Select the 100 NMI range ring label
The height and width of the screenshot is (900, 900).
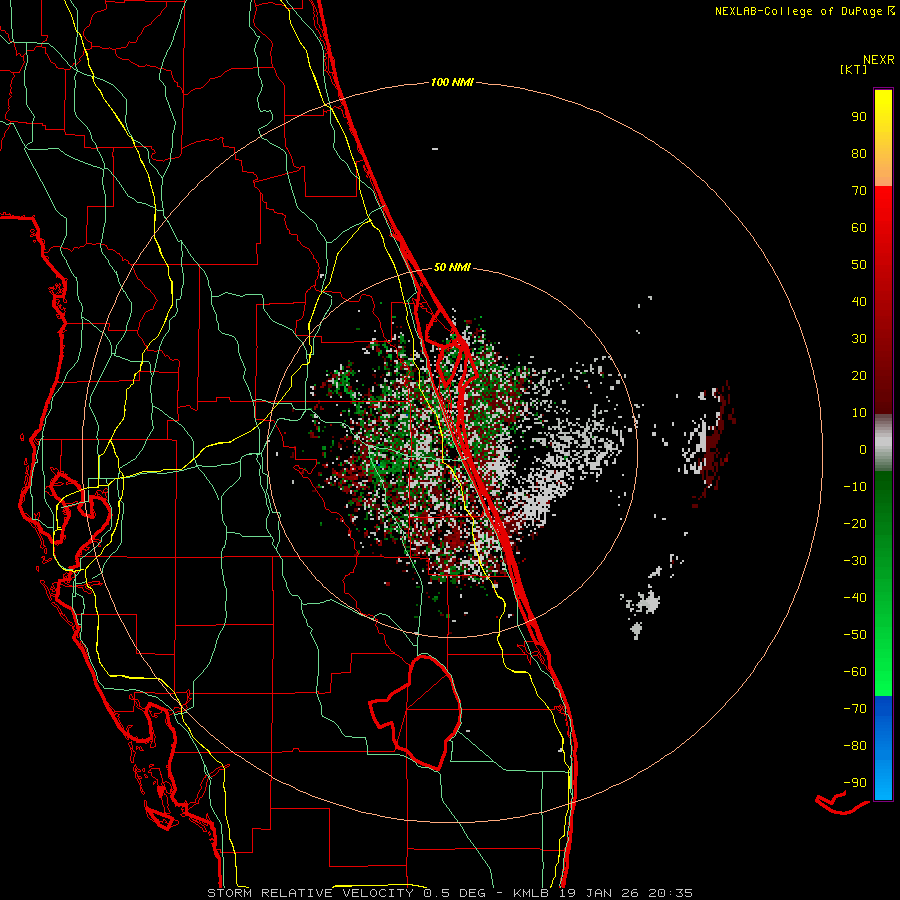tap(452, 82)
